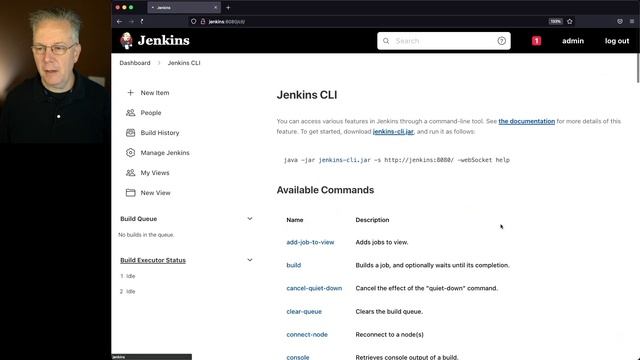Click Jenkins CLI in the breadcrumb

pyautogui.click(x=184, y=63)
